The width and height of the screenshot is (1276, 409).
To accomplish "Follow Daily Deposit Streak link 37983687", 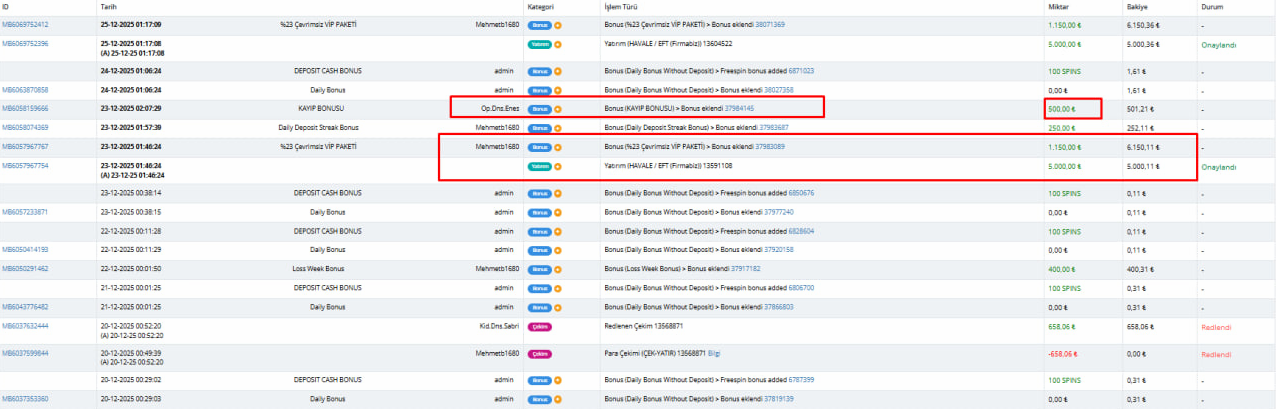I will [x=772, y=128].
